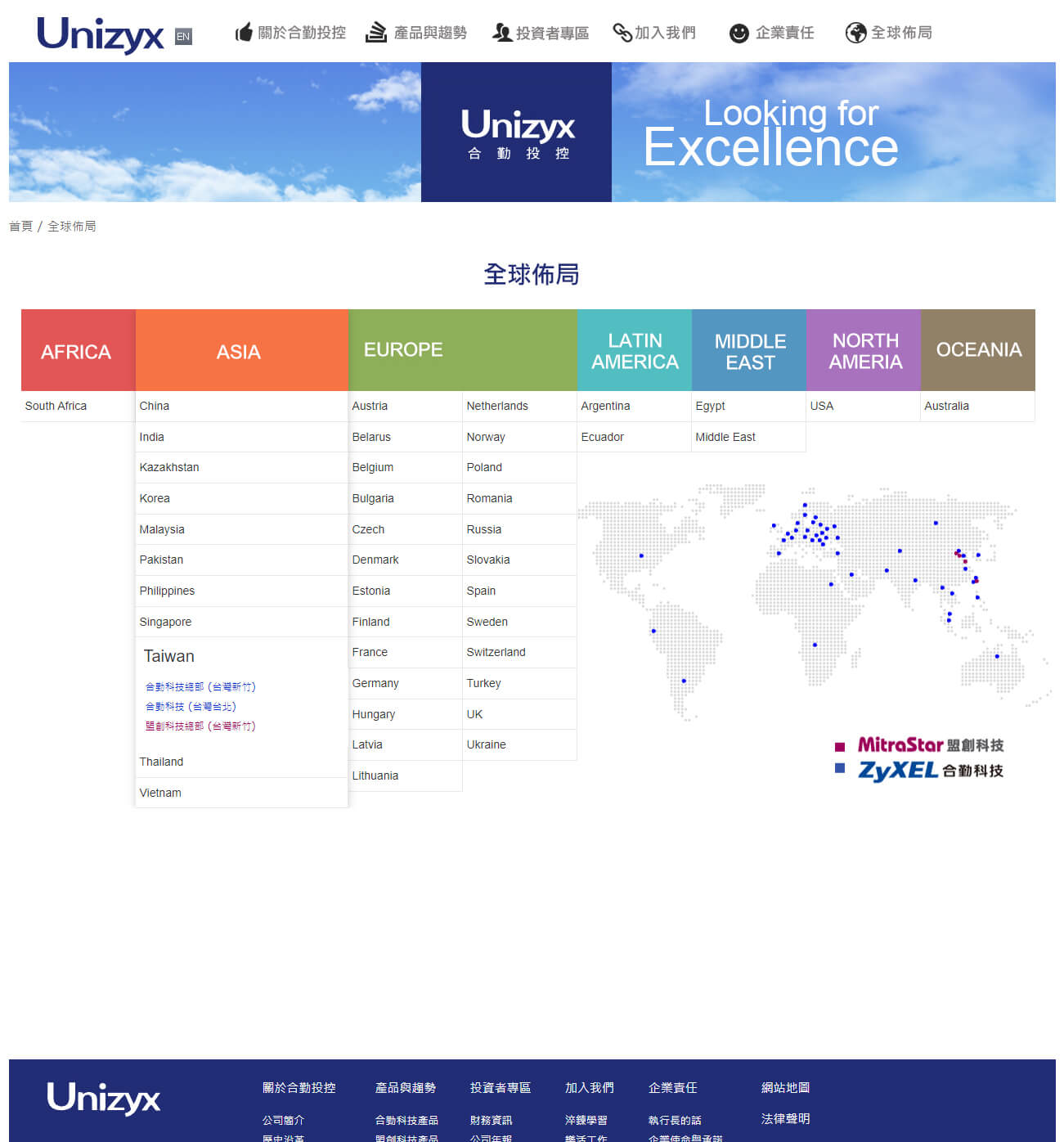Open the 產品與趨勢 menu in the top navigation
This screenshot has width=1064, height=1142.
point(430,33)
